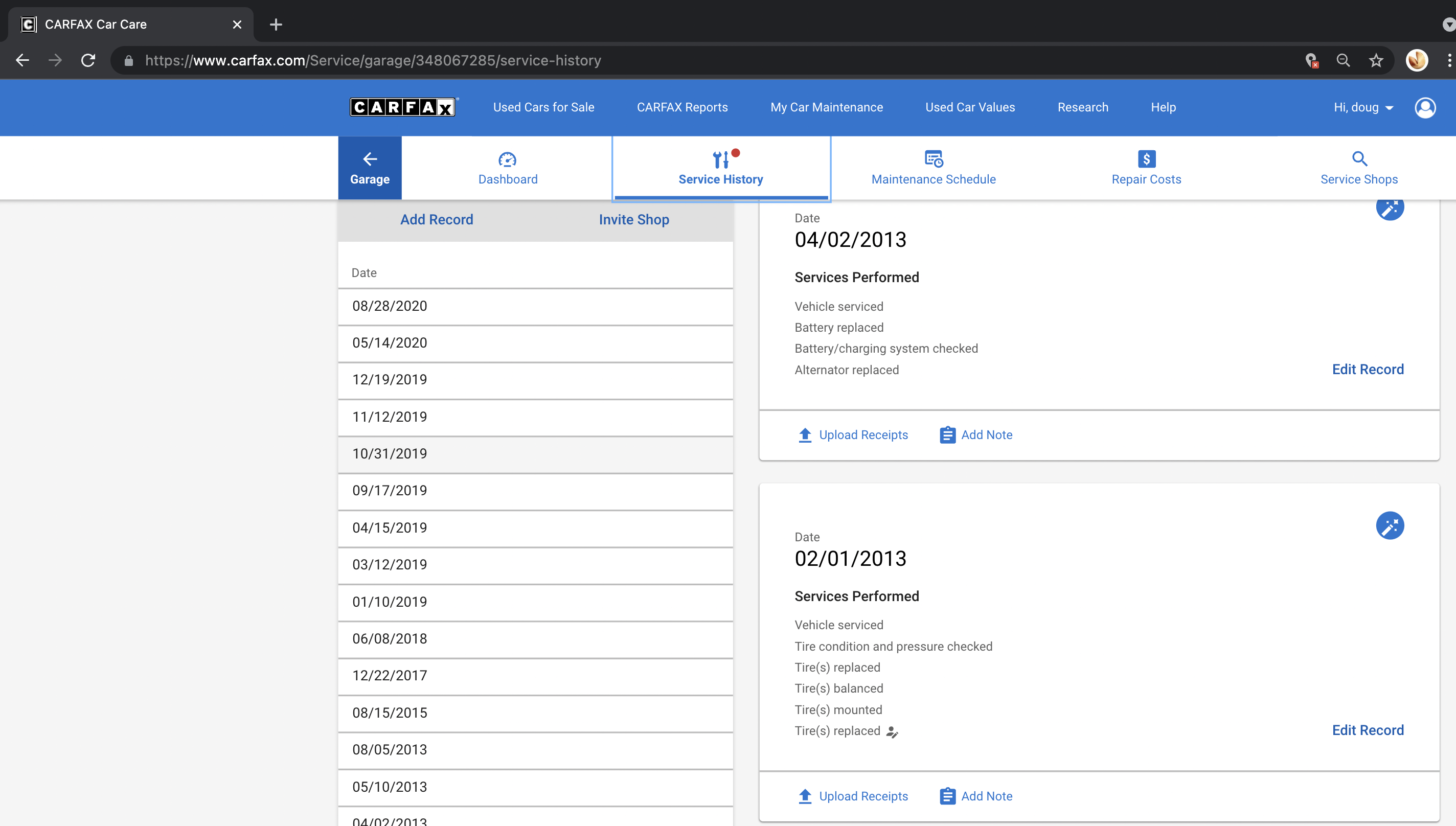The height and width of the screenshot is (826, 1456).
Task: Expand the Hi, doug account dropdown
Action: point(1363,107)
